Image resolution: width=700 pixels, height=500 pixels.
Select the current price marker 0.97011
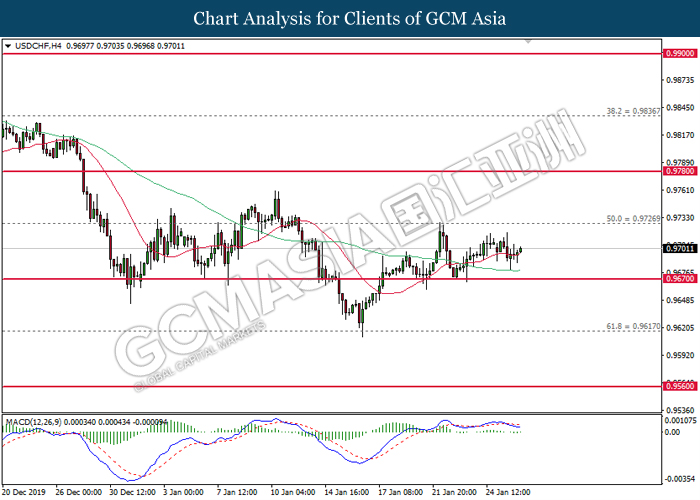coord(678,248)
